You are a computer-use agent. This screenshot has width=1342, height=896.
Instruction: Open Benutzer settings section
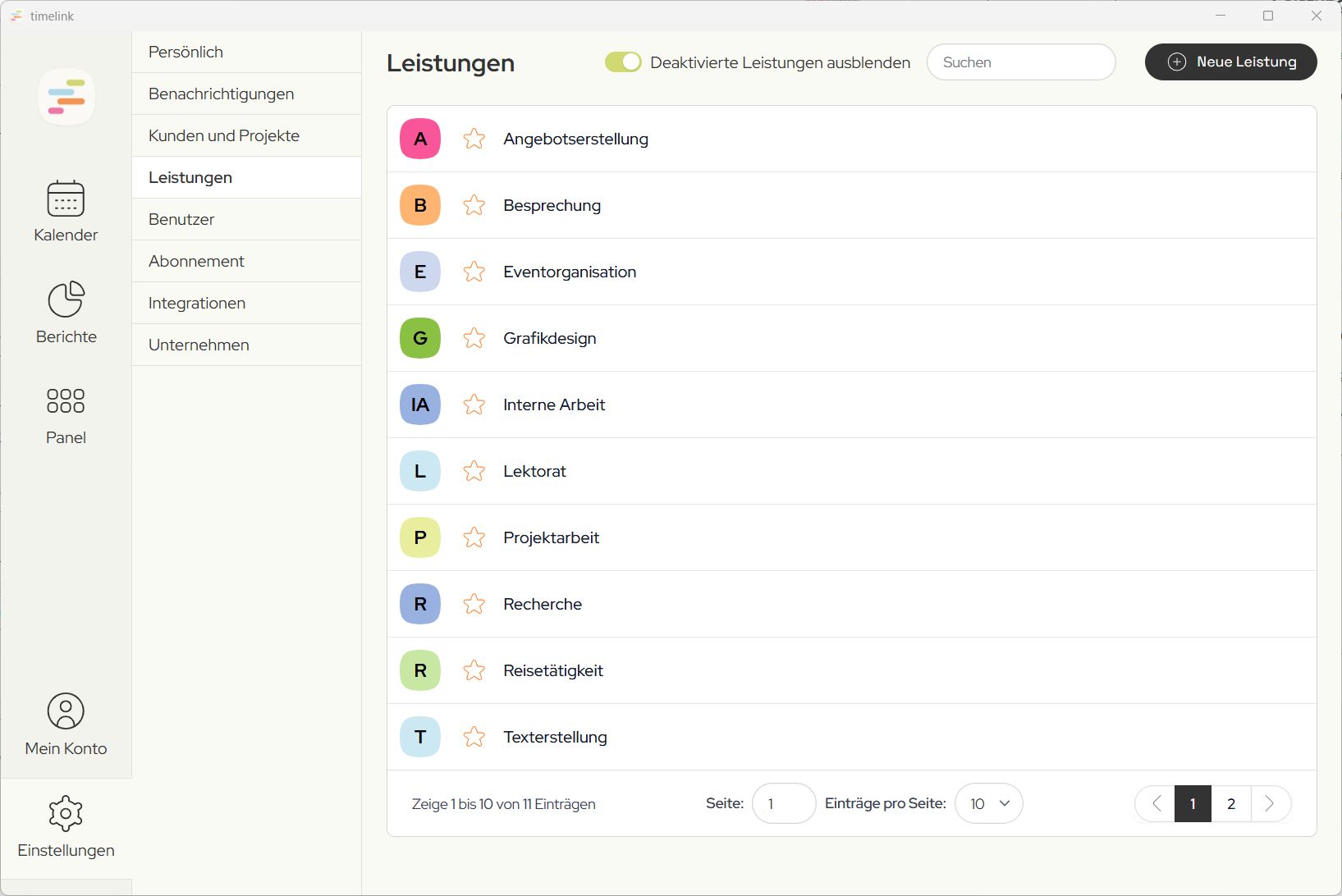click(246, 220)
